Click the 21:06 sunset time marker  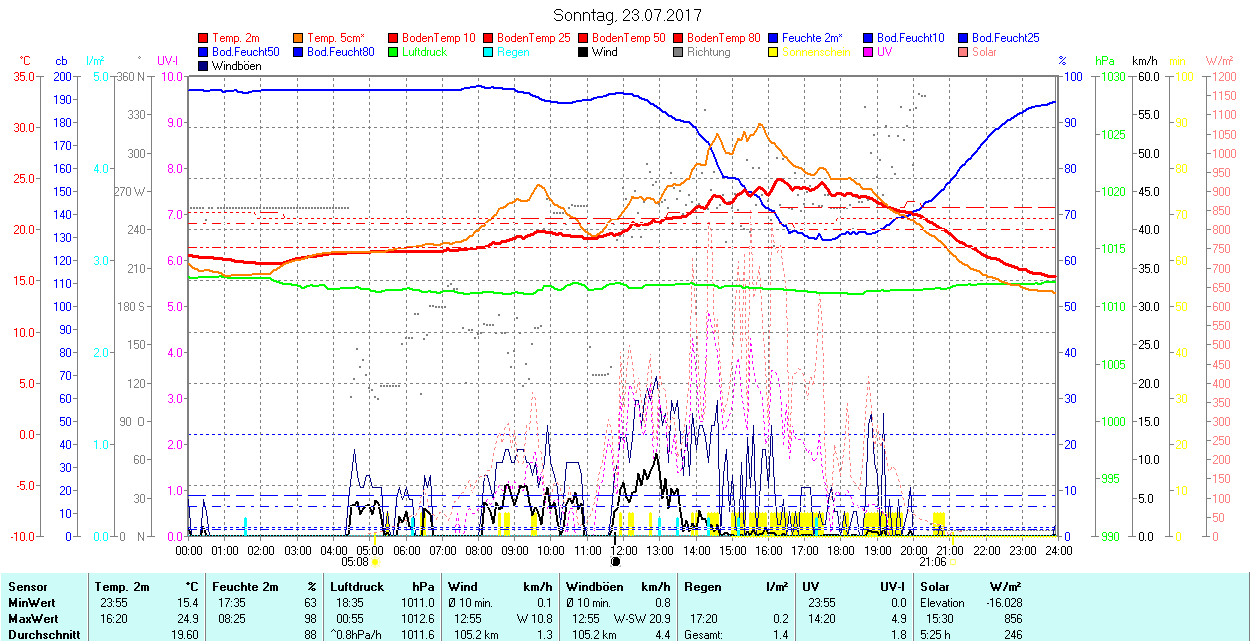(x=934, y=562)
